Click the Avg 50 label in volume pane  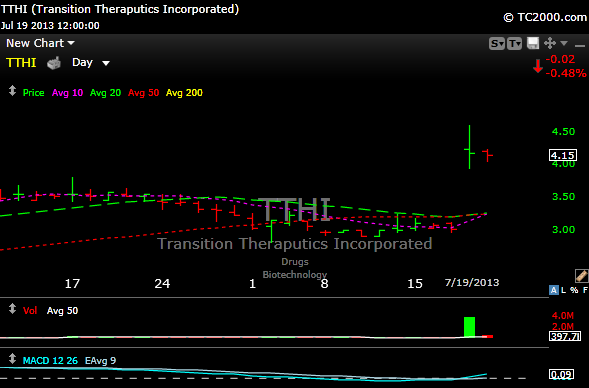pyautogui.click(x=62, y=311)
